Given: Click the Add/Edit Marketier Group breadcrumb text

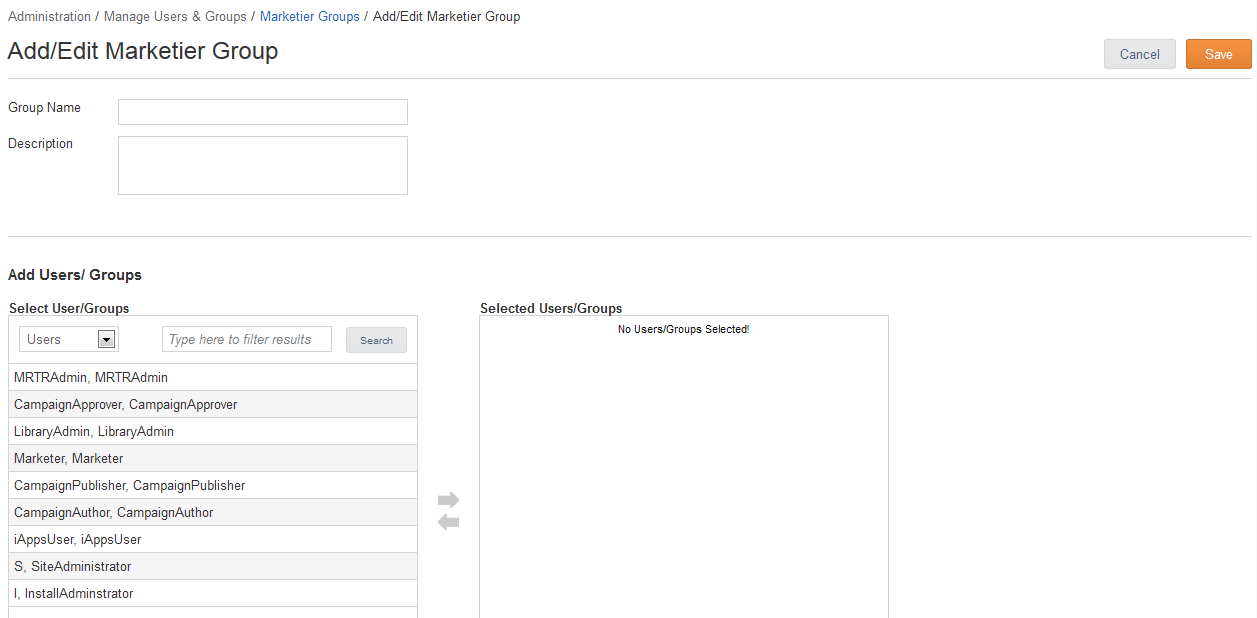Looking at the screenshot, I should [446, 17].
